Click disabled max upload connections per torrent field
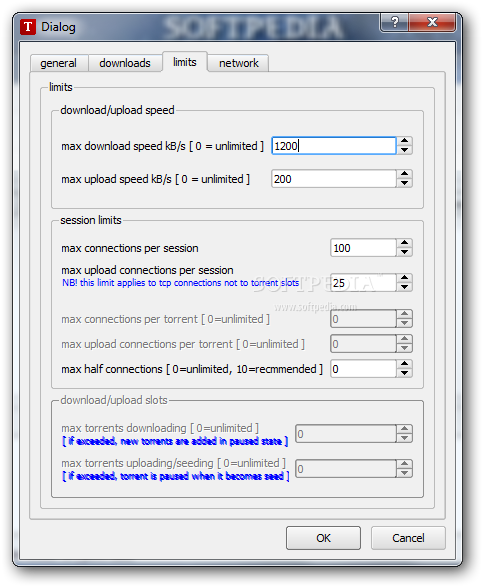The width and height of the screenshot is (483, 587). point(363,344)
